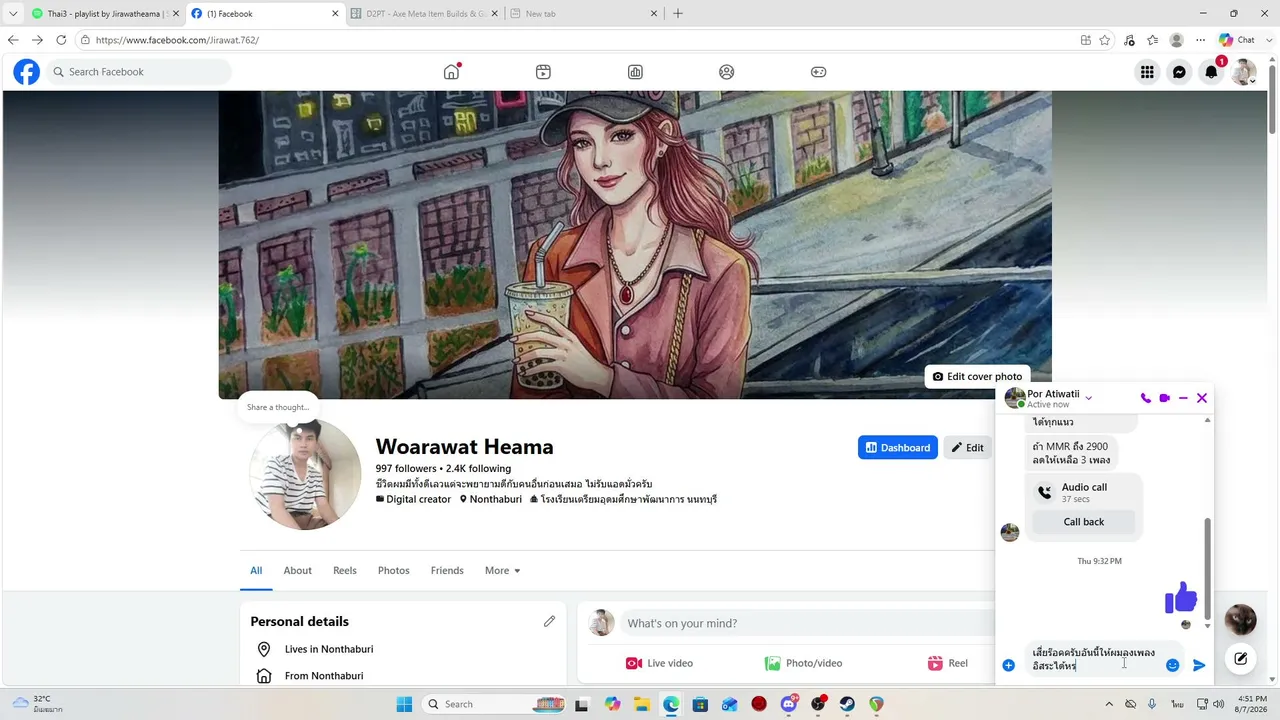Screen dimensions: 1280x720
Task: Start a new message with the compose button
Action: pos(1241,658)
